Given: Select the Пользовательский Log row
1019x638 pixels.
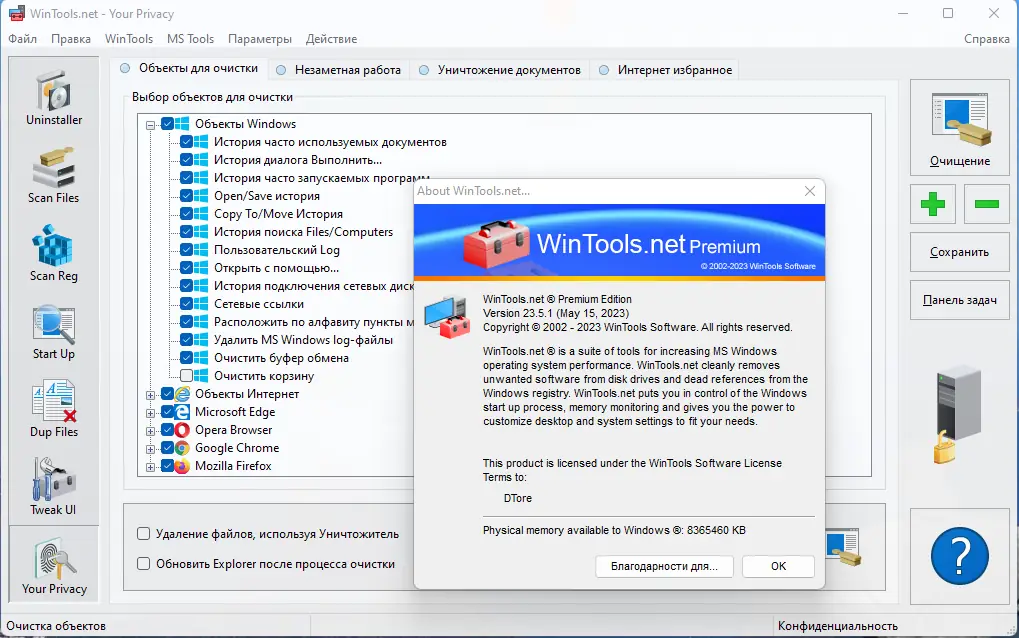Looking at the screenshot, I should click(x=277, y=249).
